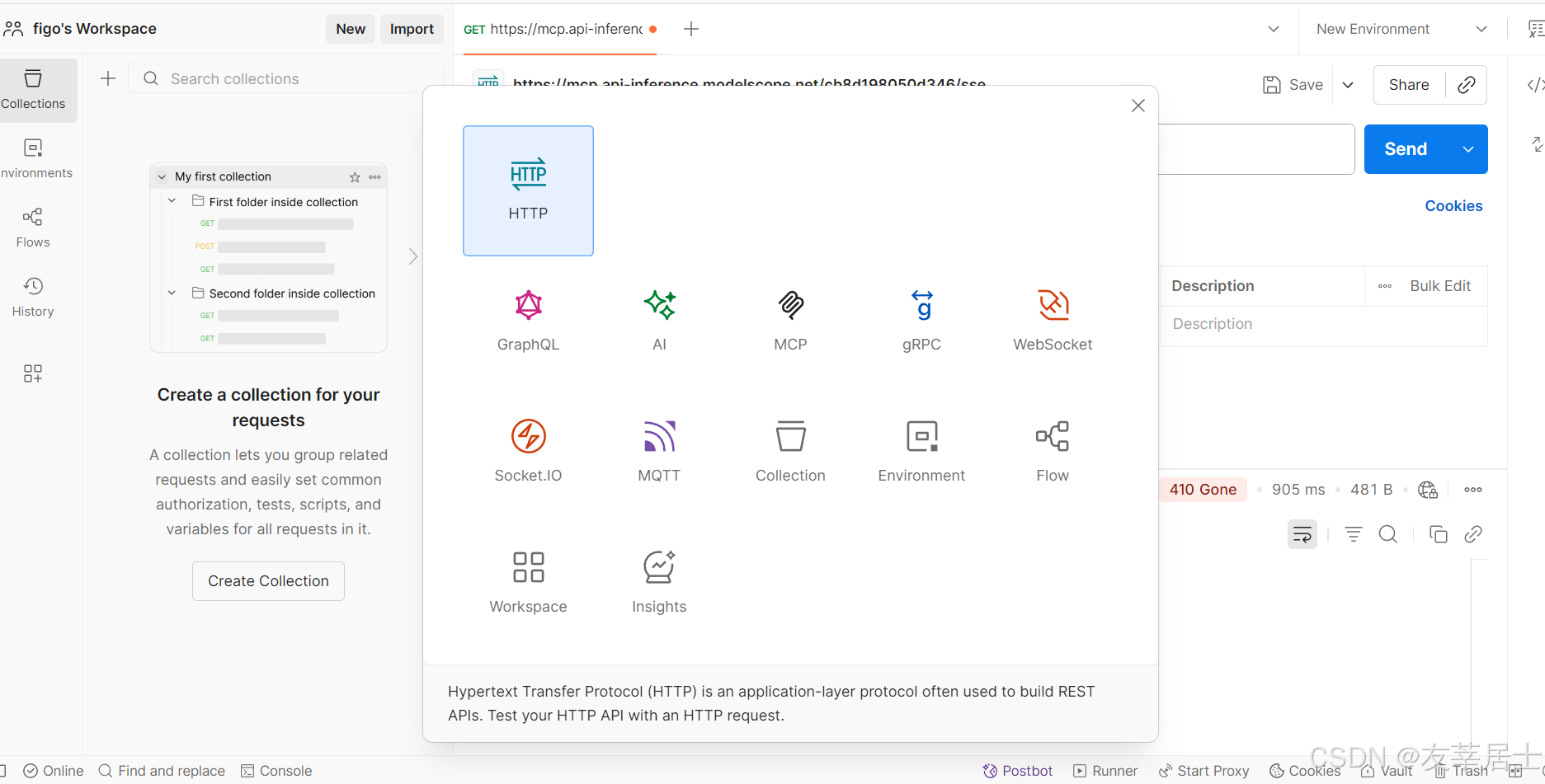Open the response time 905 ms details
This screenshot has height=784, width=1545.
tap(1298, 490)
